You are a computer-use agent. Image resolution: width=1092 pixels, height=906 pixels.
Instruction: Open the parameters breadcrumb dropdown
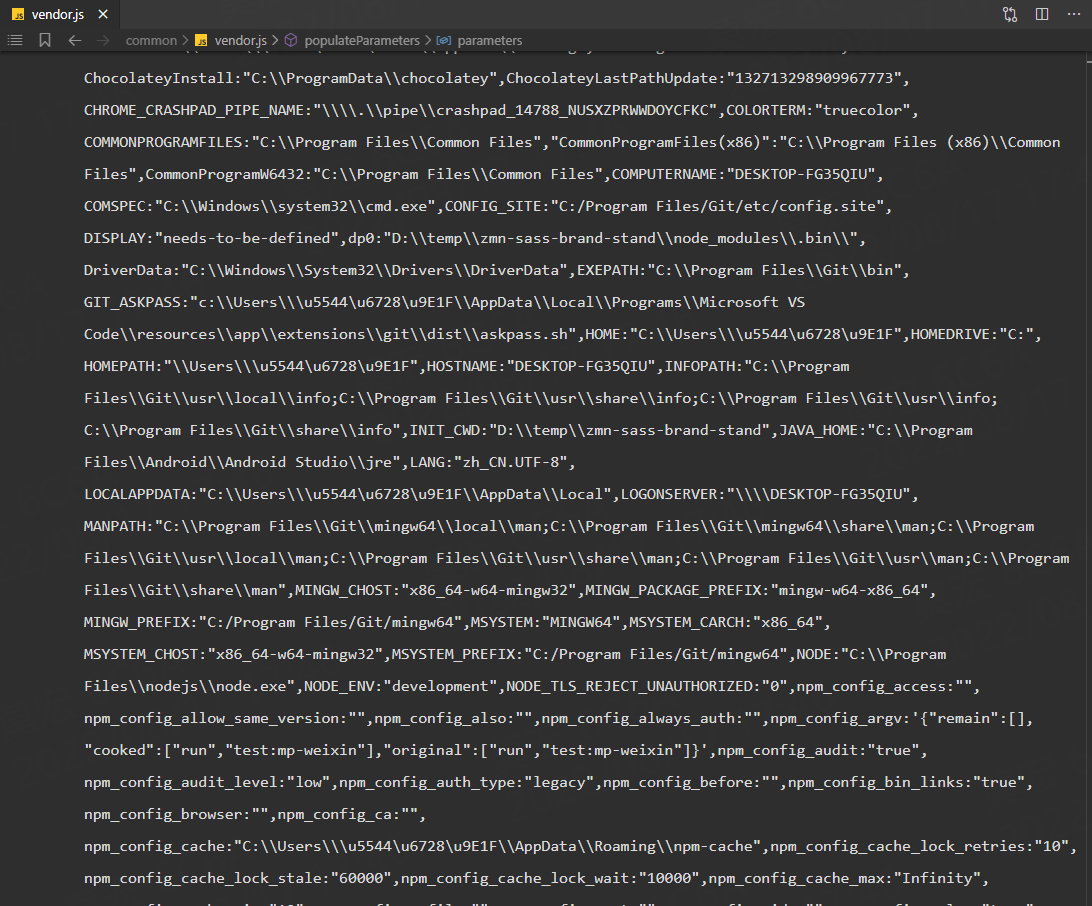[x=488, y=40]
